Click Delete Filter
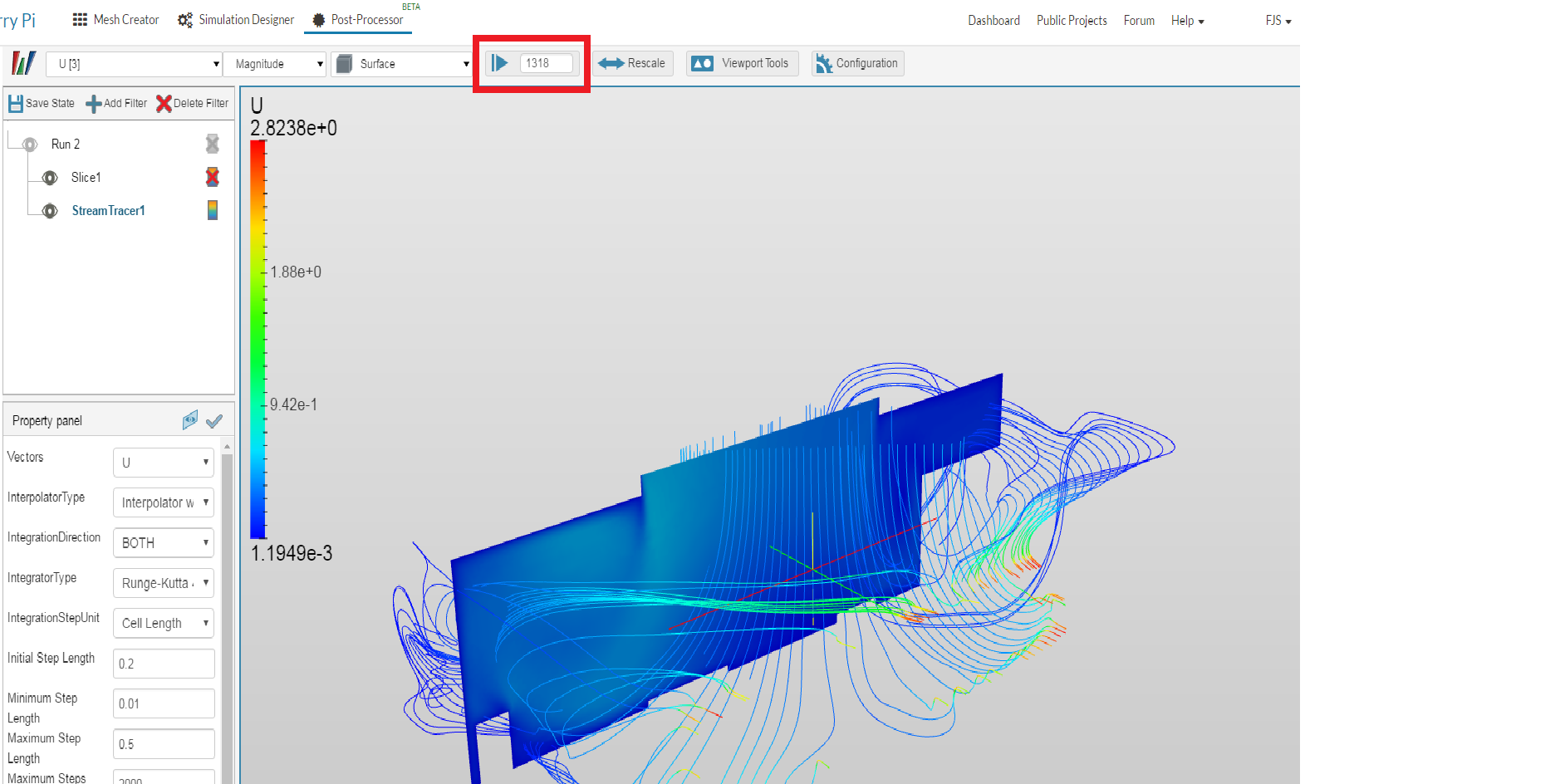This screenshot has width=1565, height=784. pyautogui.click(x=193, y=103)
